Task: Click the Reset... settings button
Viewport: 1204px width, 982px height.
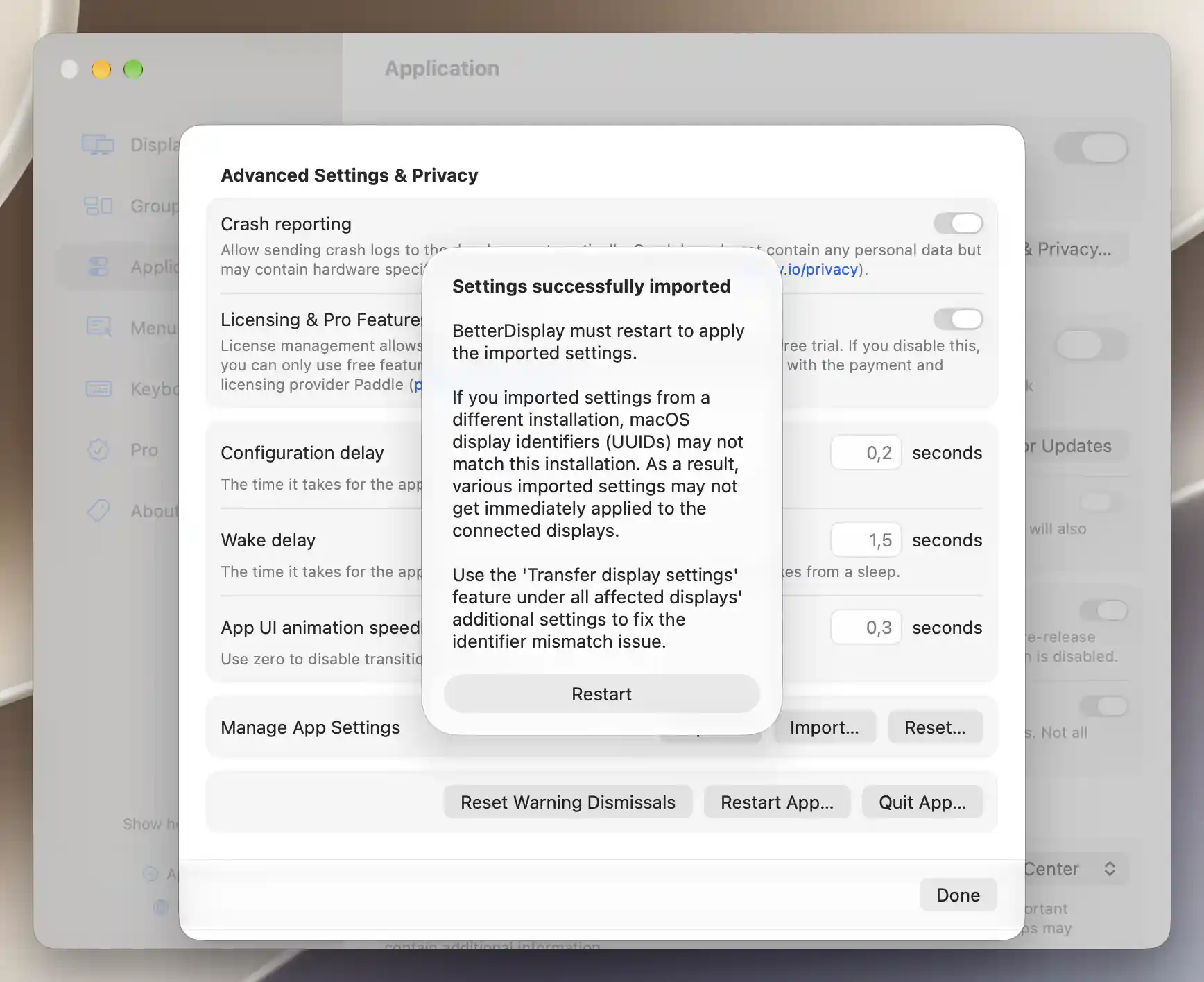Action: click(935, 727)
